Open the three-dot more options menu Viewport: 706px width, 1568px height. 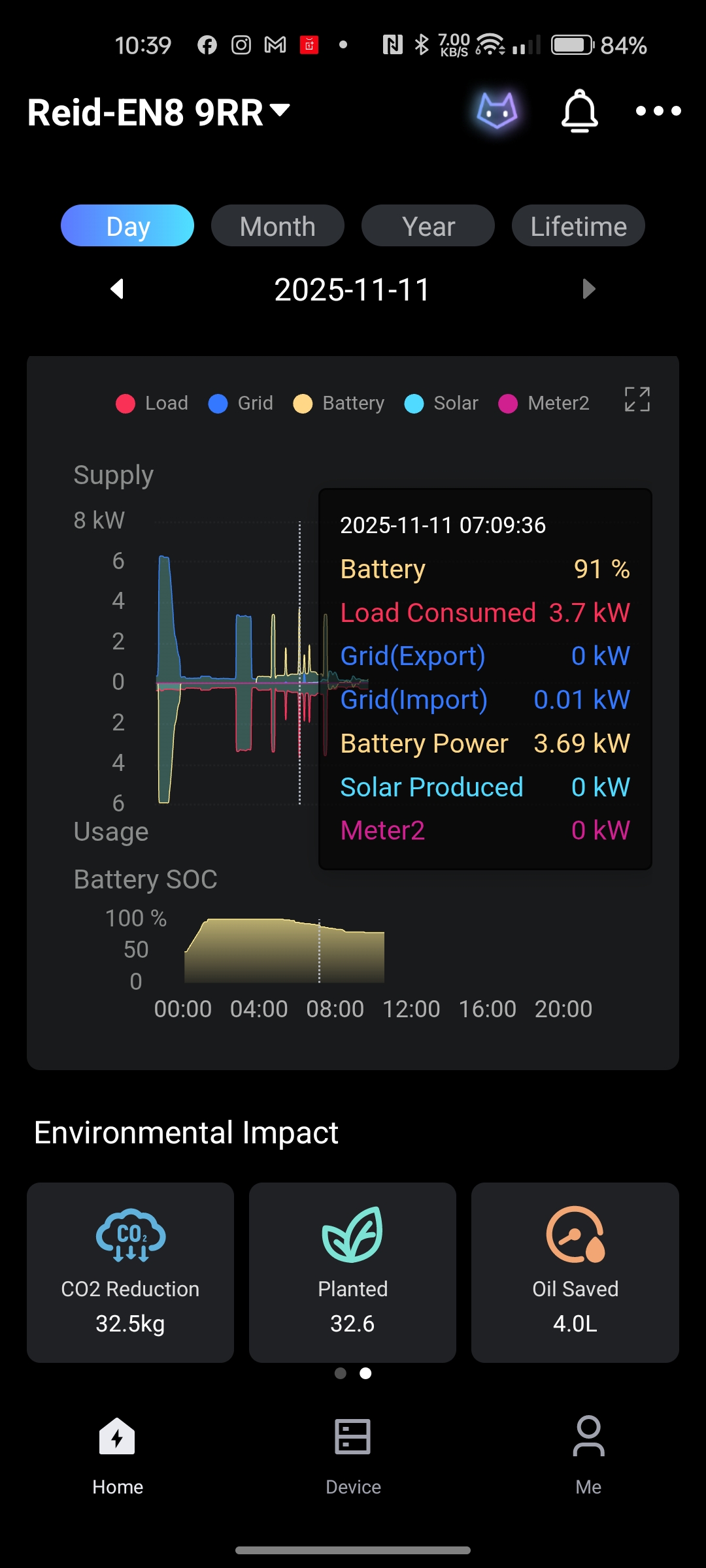point(658,112)
